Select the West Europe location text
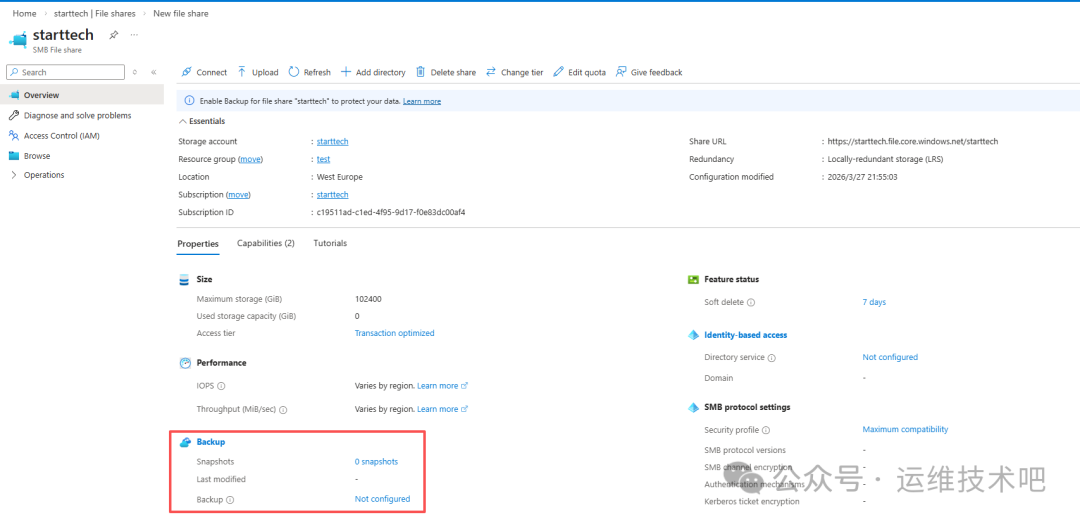This screenshot has width=1080, height=522. pos(340,177)
